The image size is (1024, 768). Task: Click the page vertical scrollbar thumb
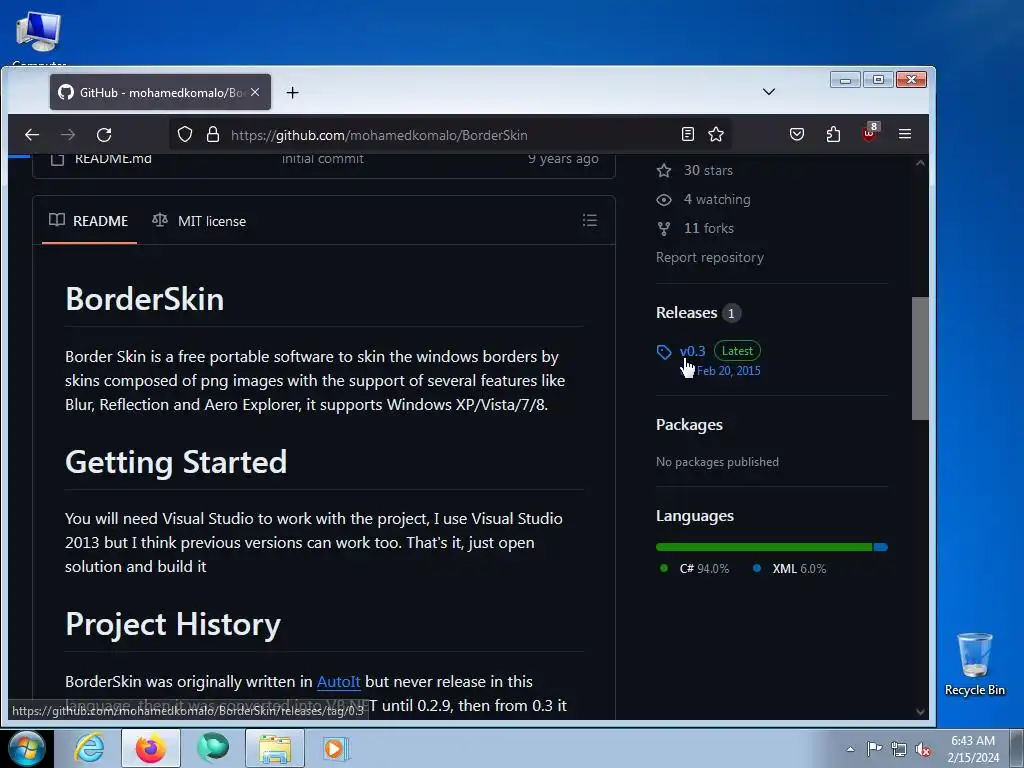[x=920, y=359]
